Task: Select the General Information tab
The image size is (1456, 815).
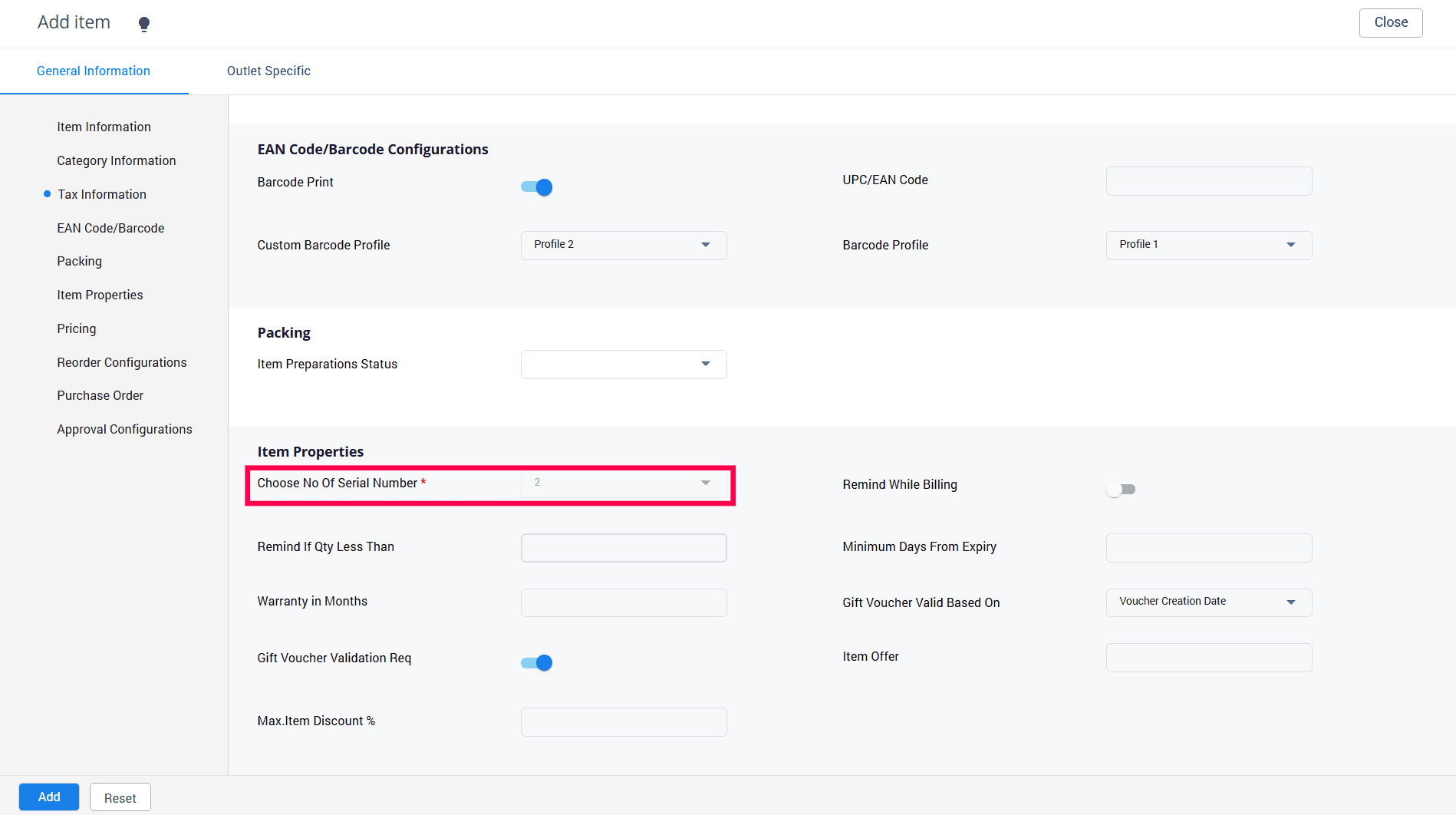Action: coord(94,71)
